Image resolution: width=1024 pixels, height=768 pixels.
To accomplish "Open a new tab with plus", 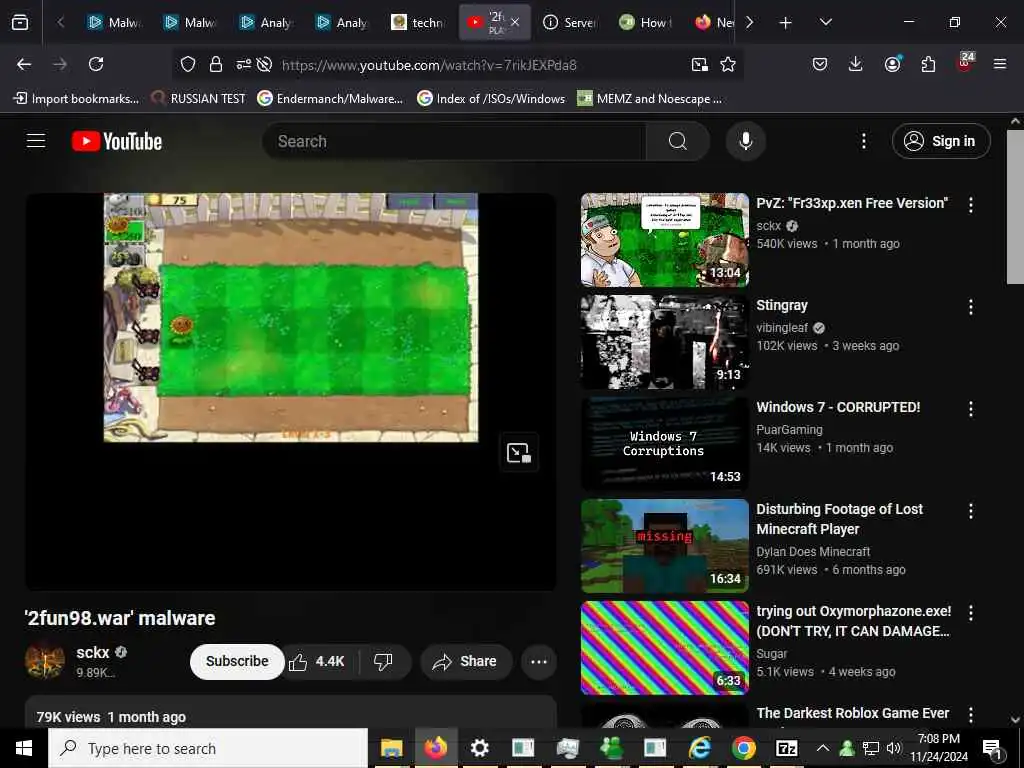I will [x=786, y=23].
